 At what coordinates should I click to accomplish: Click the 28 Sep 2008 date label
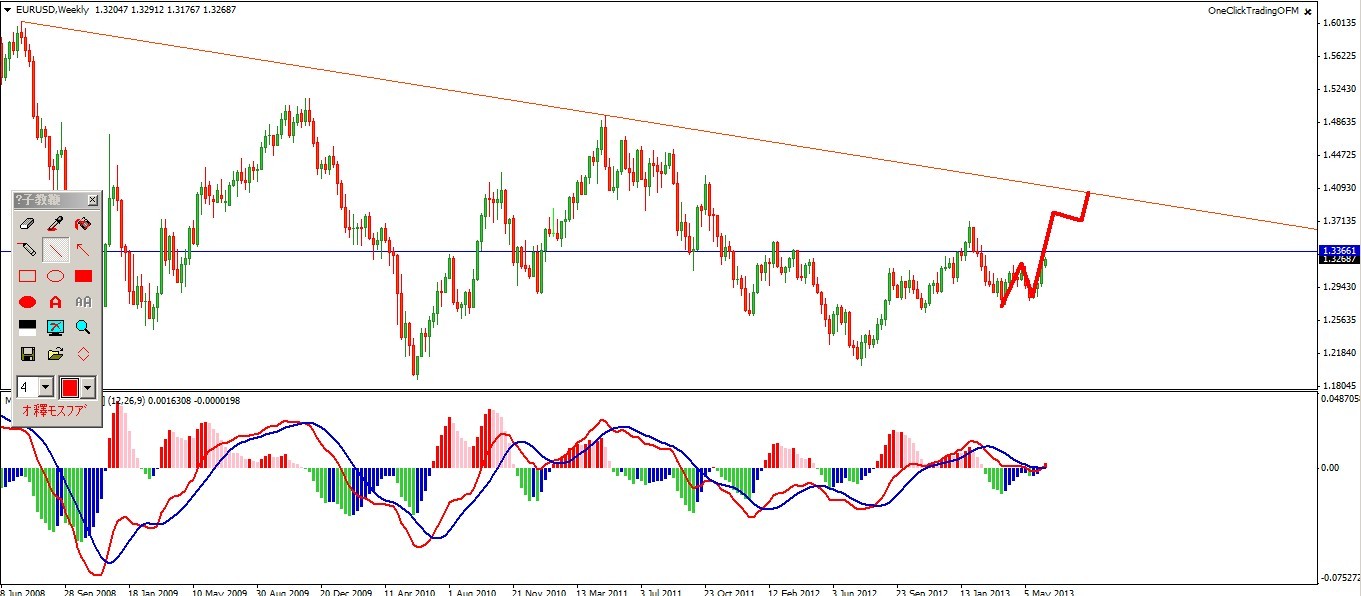pos(91,591)
